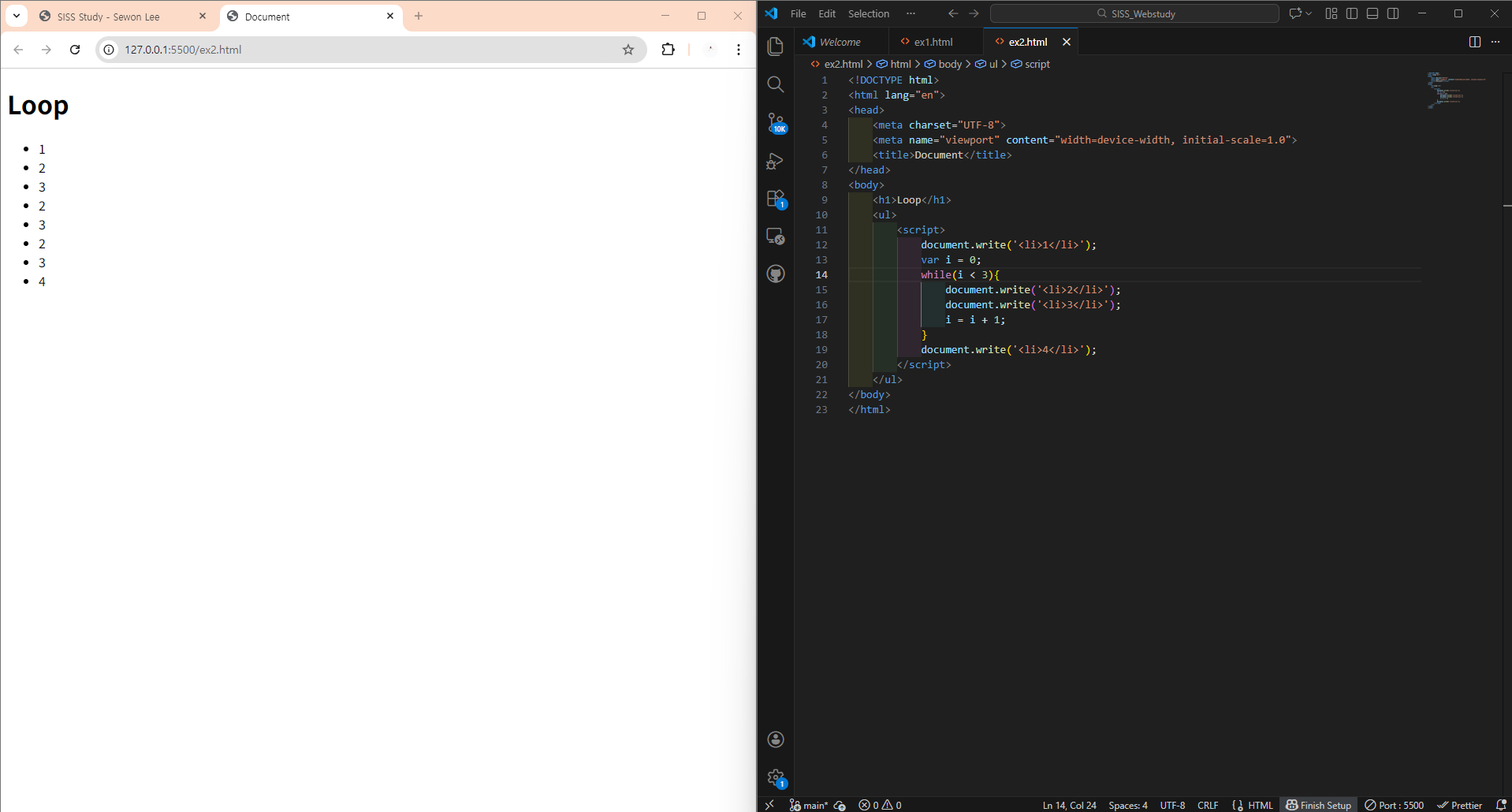This screenshot has width=1512, height=812.
Task: Open the Chrome tab search dropdown
Action: tap(17, 16)
